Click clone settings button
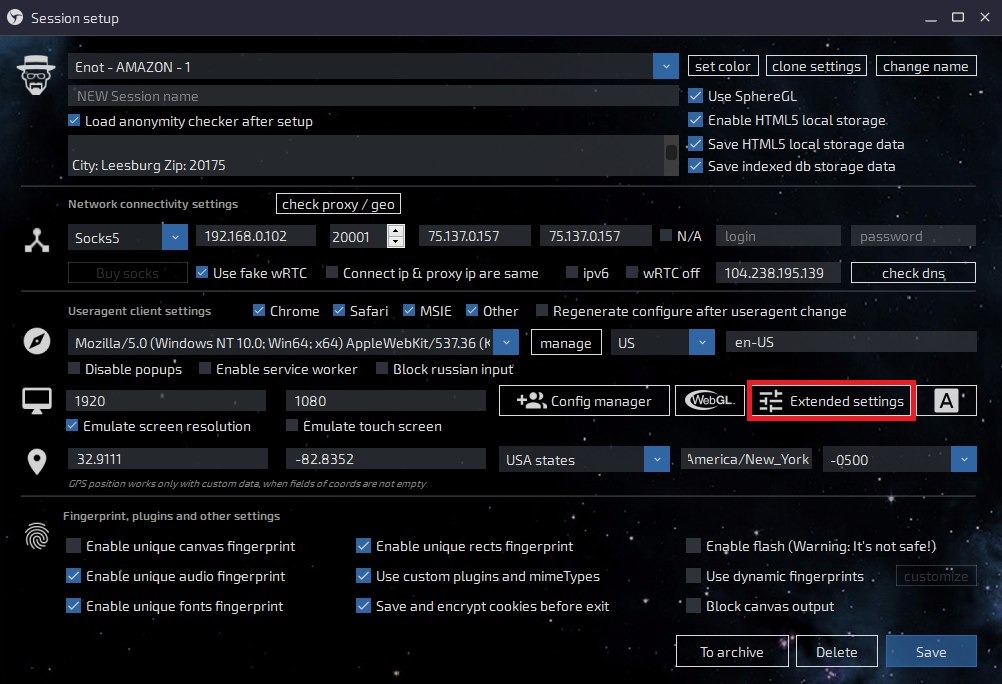This screenshot has height=684, width=1002. tap(816, 66)
